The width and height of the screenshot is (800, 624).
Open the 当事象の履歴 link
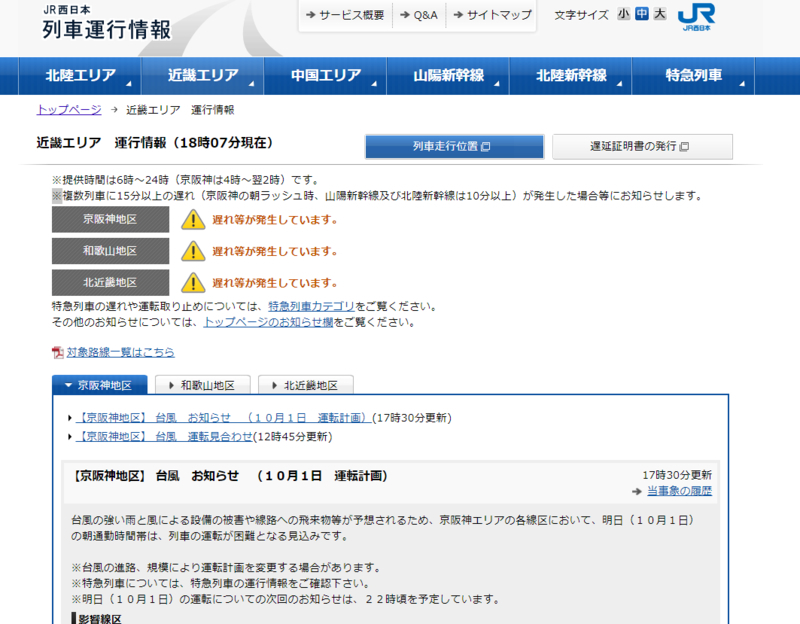(679, 491)
